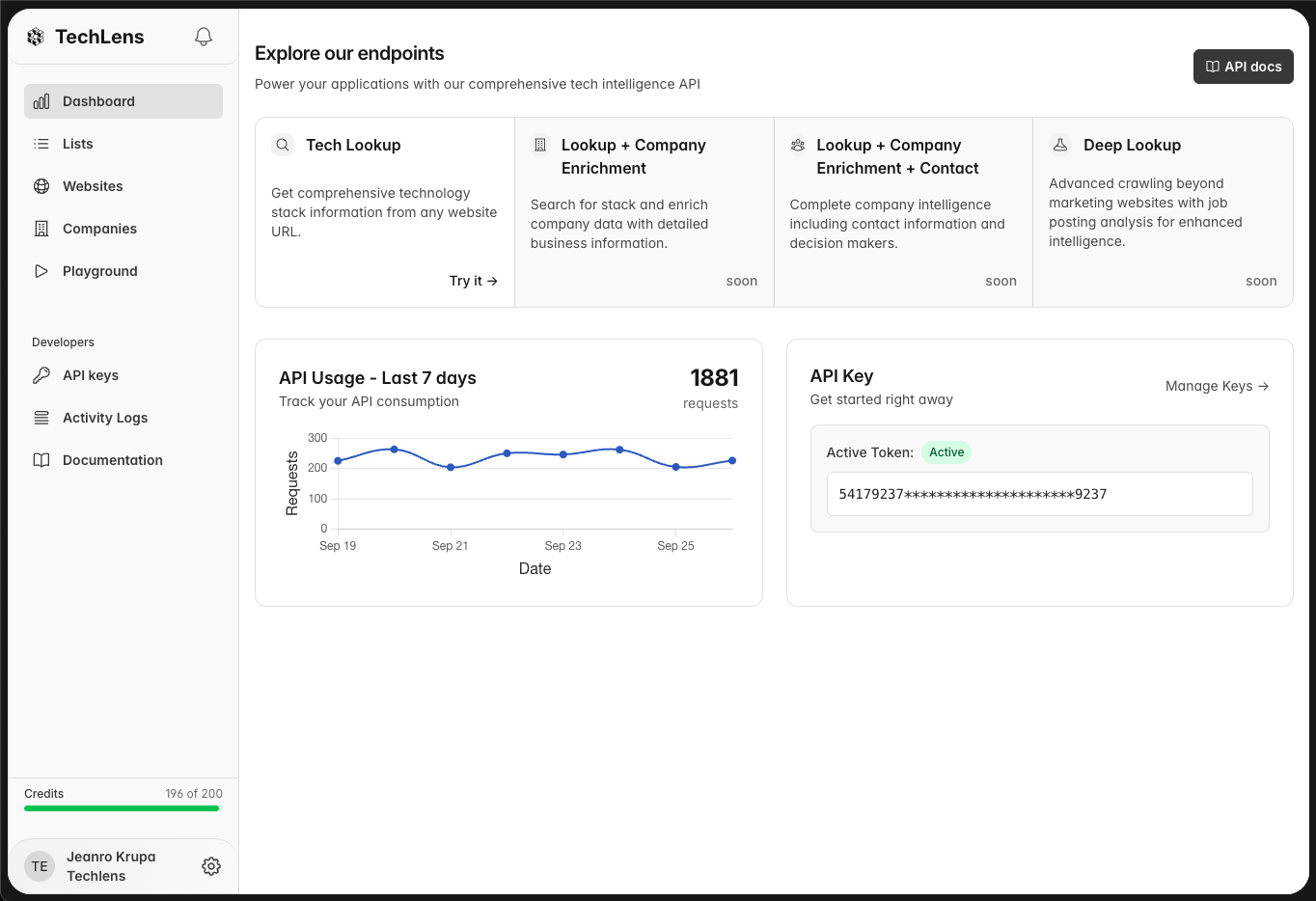Click the green credits progress bar

point(122,808)
